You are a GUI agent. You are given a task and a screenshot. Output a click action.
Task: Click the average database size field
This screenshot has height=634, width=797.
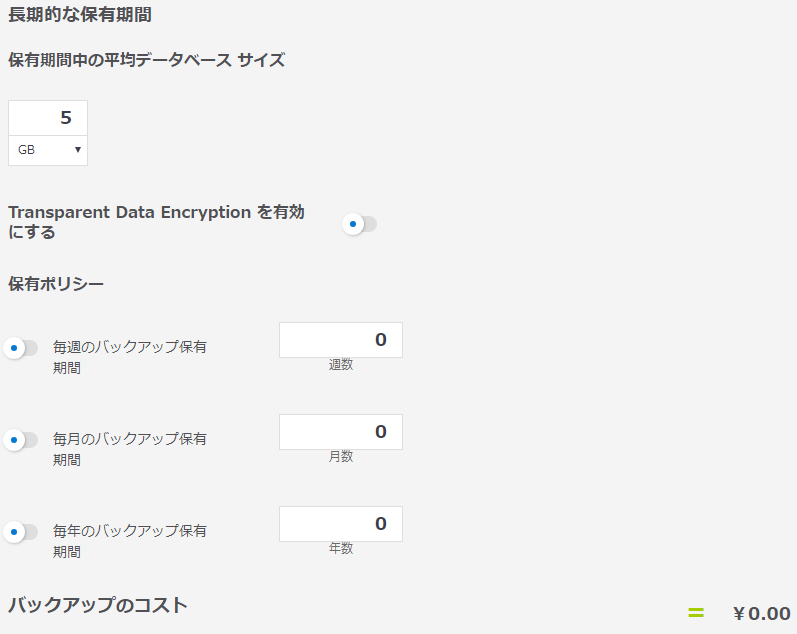[48, 118]
